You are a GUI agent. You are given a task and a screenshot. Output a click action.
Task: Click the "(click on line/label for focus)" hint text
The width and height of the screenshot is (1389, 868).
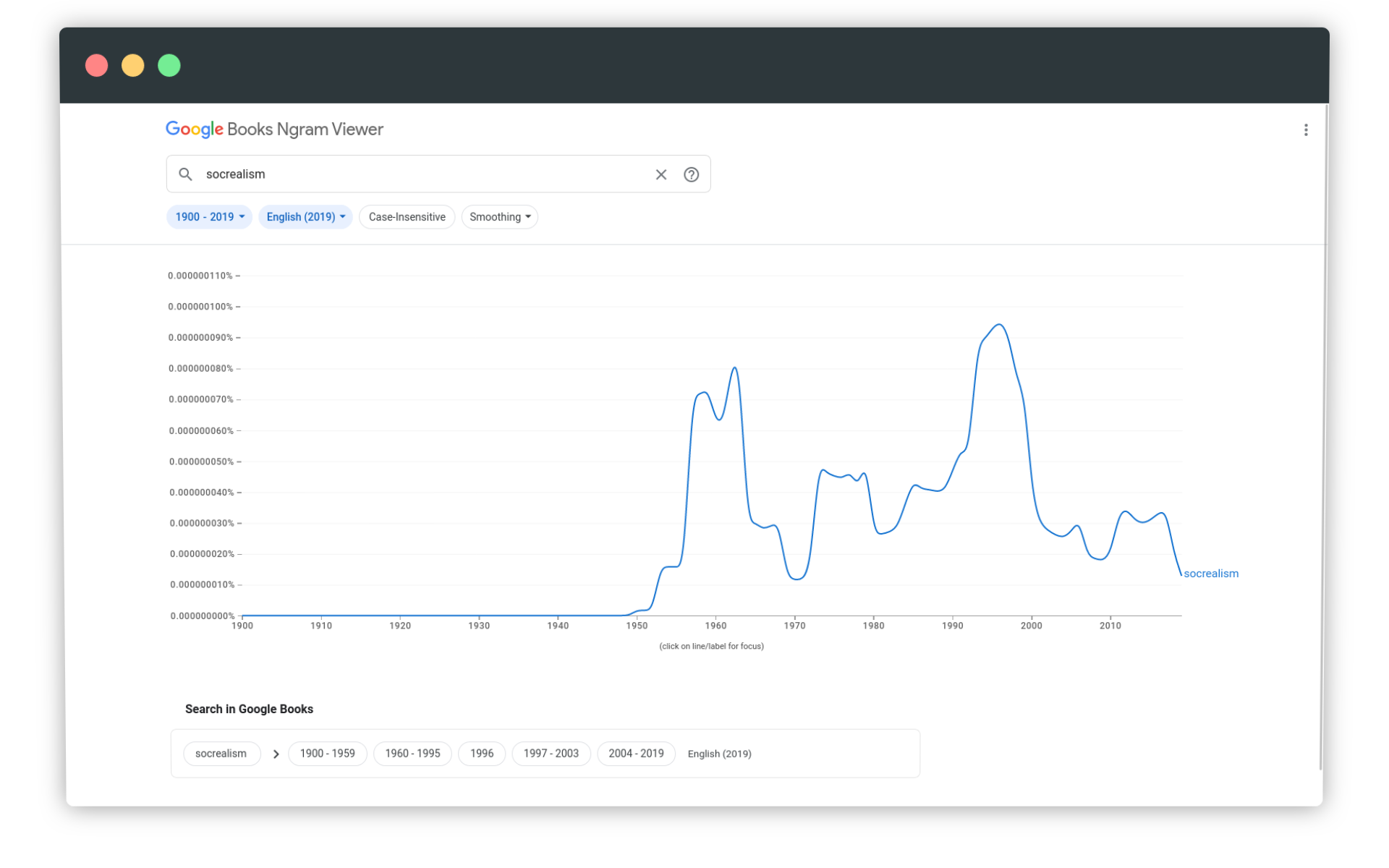coord(711,647)
